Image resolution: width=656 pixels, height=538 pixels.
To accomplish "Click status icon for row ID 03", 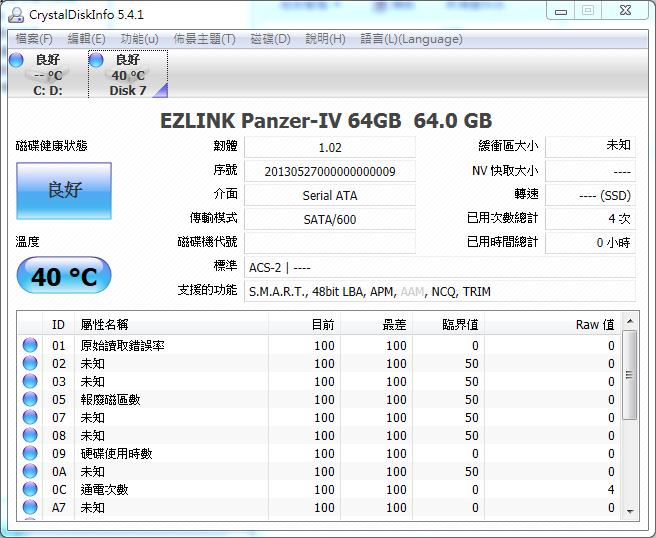I will pos(30,381).
